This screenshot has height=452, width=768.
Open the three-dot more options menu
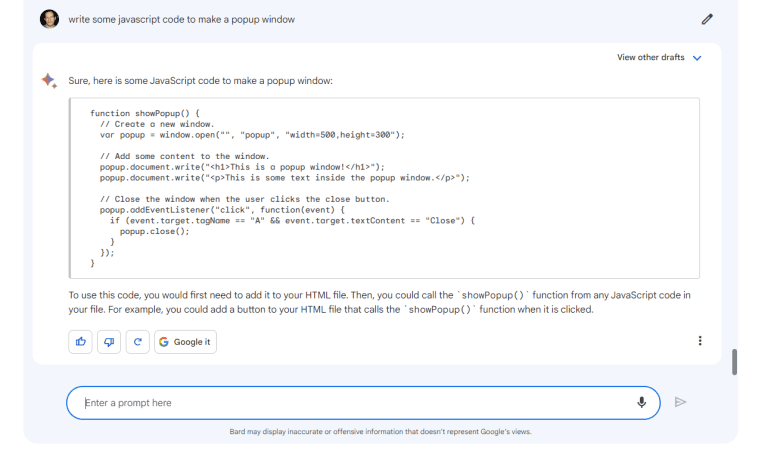tap(700, 341)
